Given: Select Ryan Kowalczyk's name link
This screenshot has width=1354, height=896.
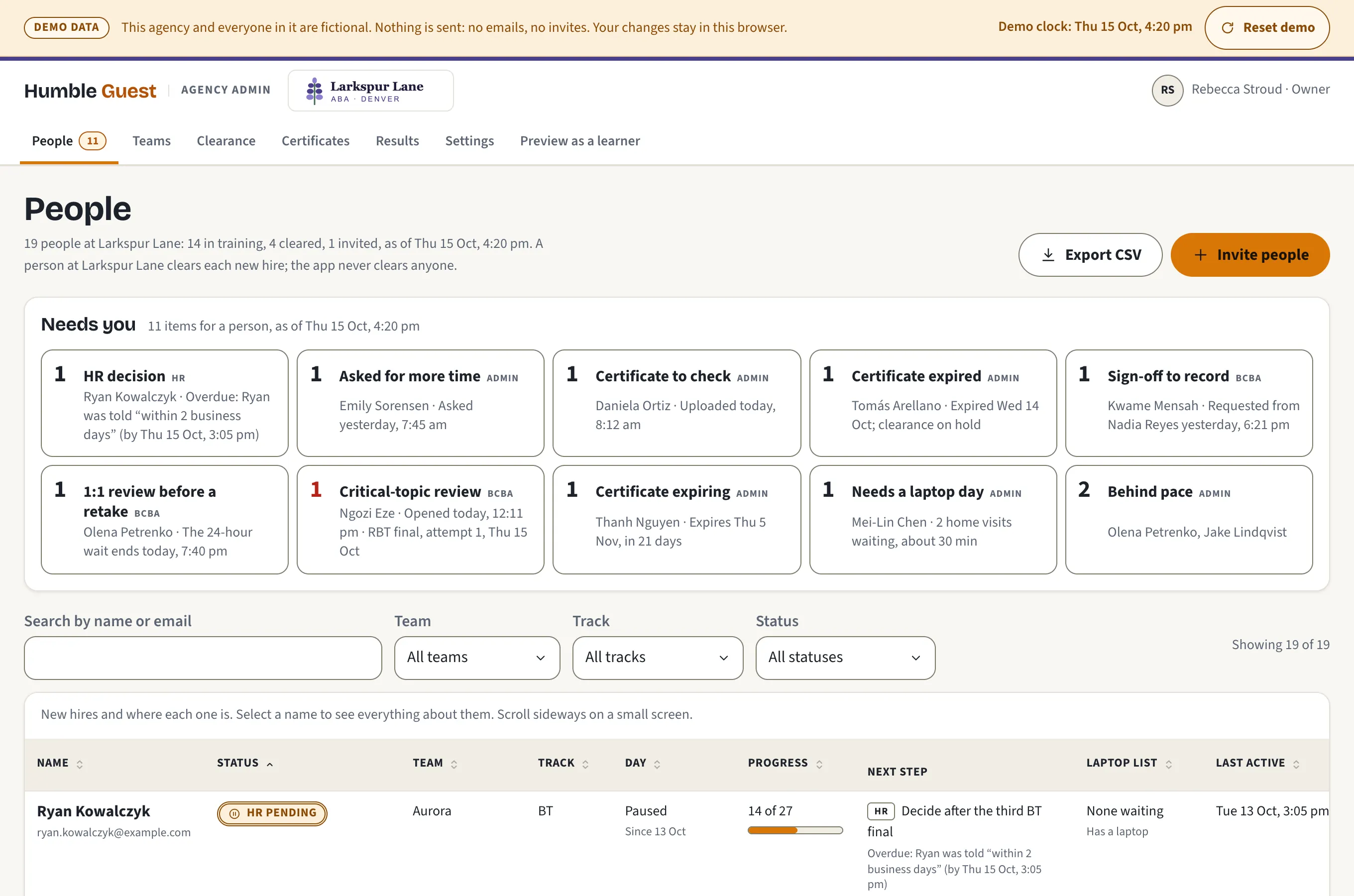Looking at the screenshot, I should point(93,811).
